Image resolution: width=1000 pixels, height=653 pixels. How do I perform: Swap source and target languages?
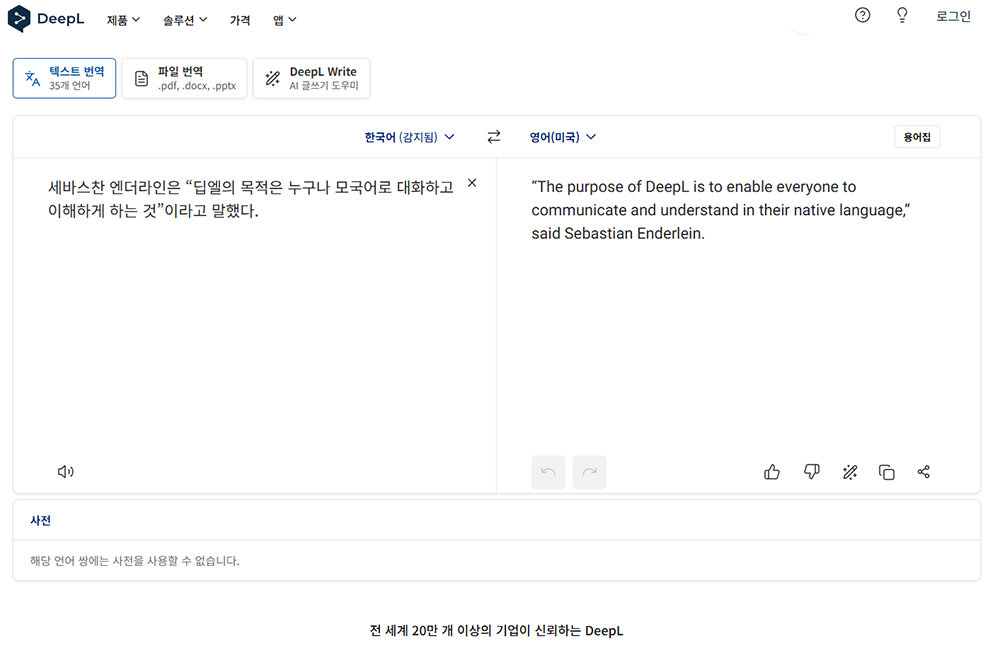coord(493,137)
